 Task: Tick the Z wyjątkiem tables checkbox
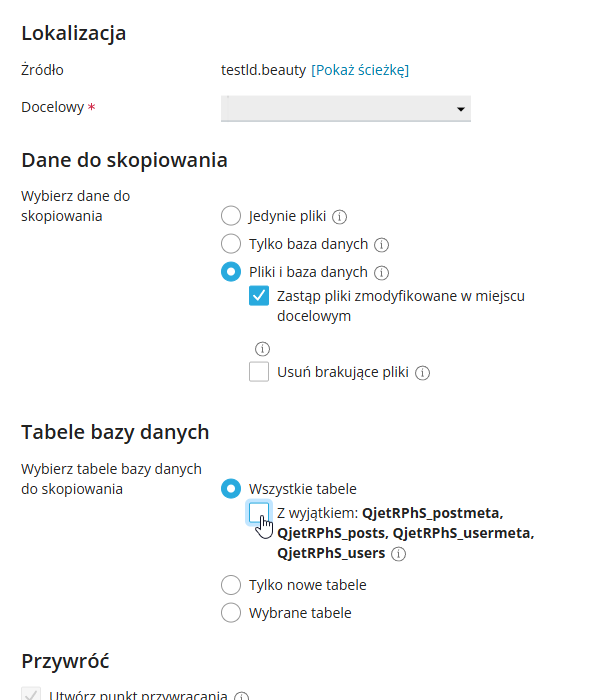point(259,512)
